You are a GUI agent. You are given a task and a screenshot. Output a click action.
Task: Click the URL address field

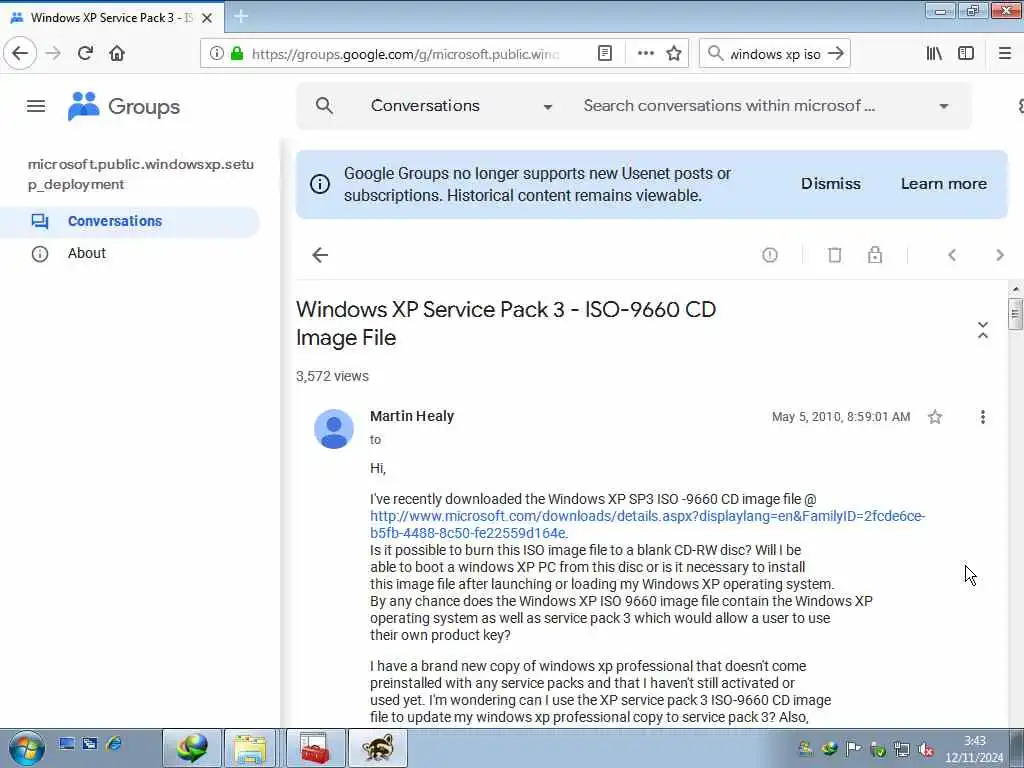[x=405, y=54]
